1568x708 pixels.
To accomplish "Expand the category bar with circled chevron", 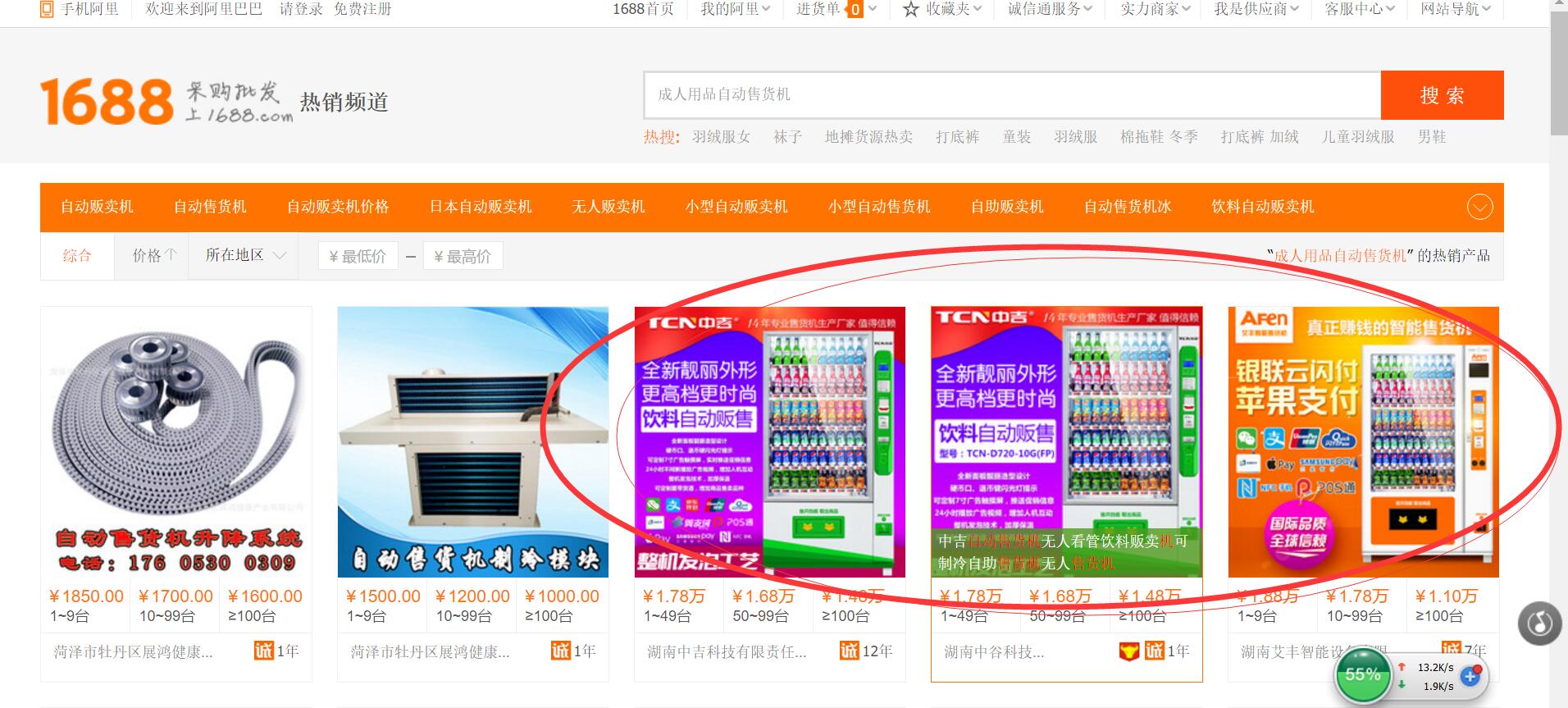I will (x=1479, y=207).
